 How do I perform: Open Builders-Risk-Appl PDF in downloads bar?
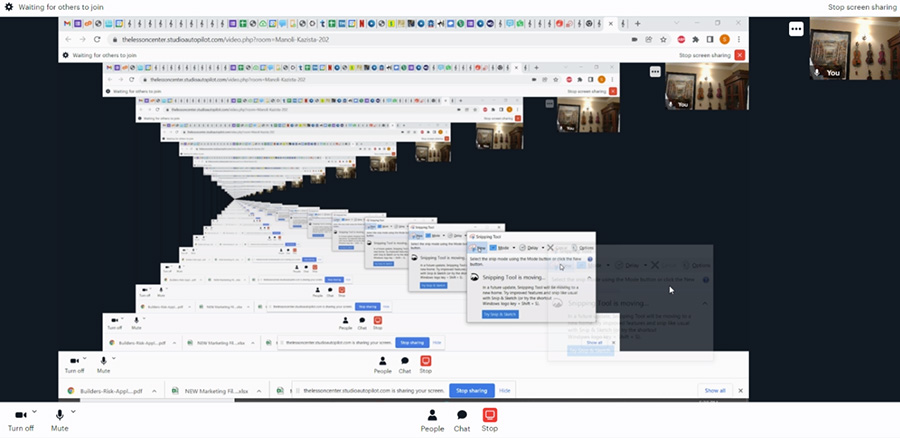coord(110,390)
